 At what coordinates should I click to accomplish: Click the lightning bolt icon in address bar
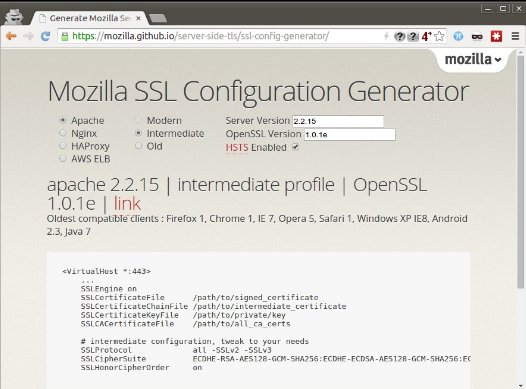click(386, 36)
